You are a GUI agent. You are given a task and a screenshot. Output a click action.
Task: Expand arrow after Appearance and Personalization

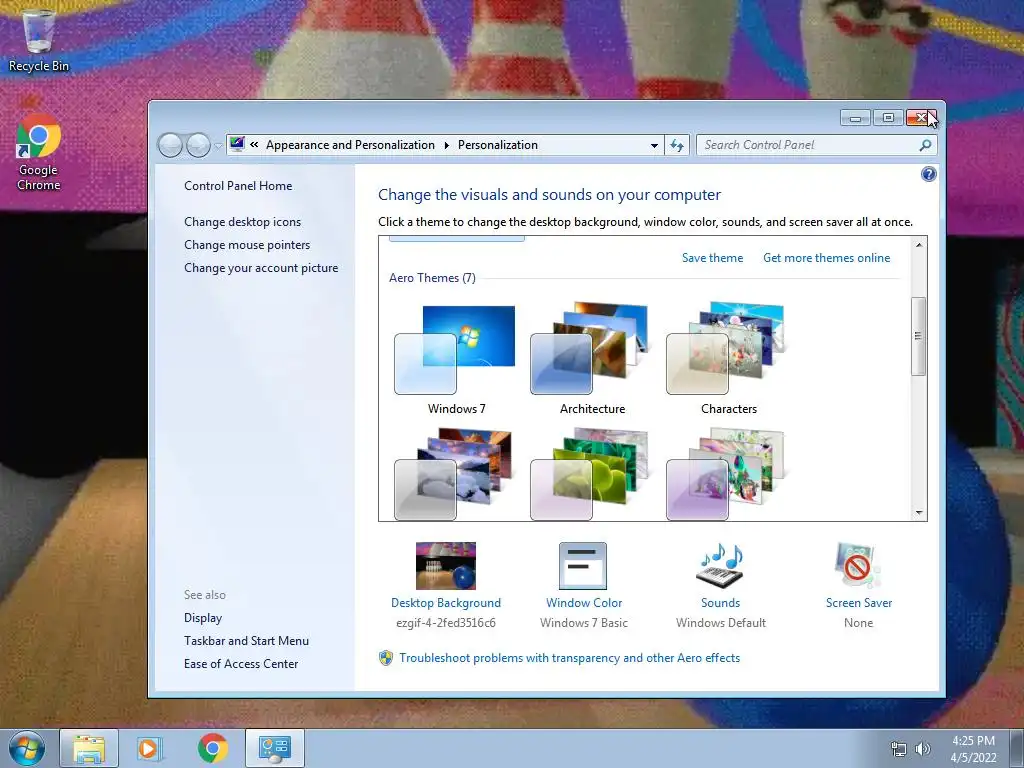[x=447, y=145]
